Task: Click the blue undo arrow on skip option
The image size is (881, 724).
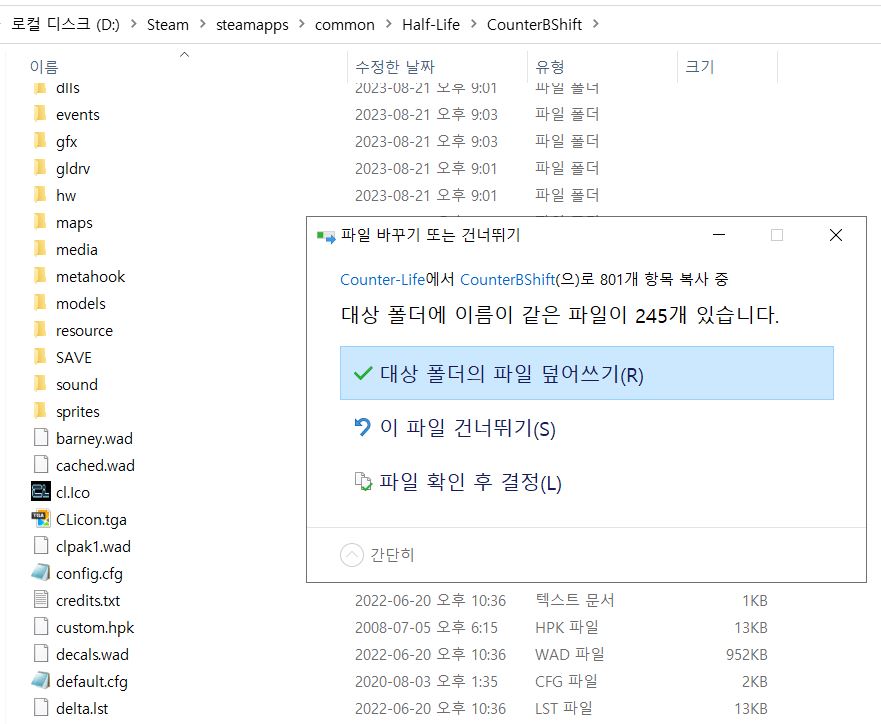Action: point(363,427)
